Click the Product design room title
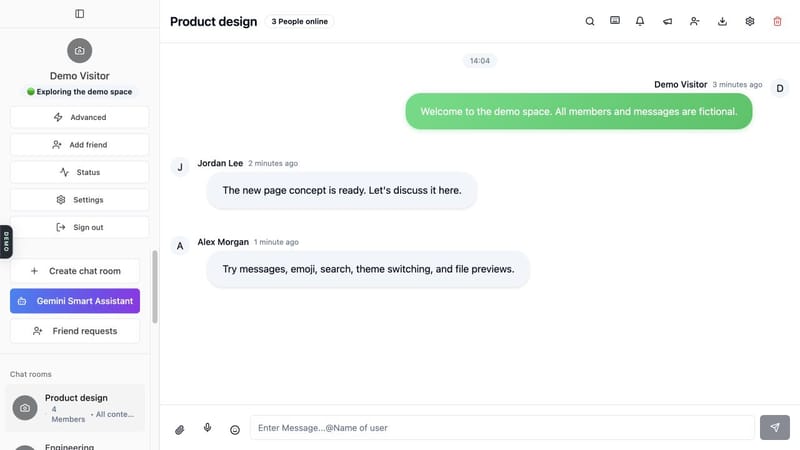Screen dimensions: 800x450 213,21
